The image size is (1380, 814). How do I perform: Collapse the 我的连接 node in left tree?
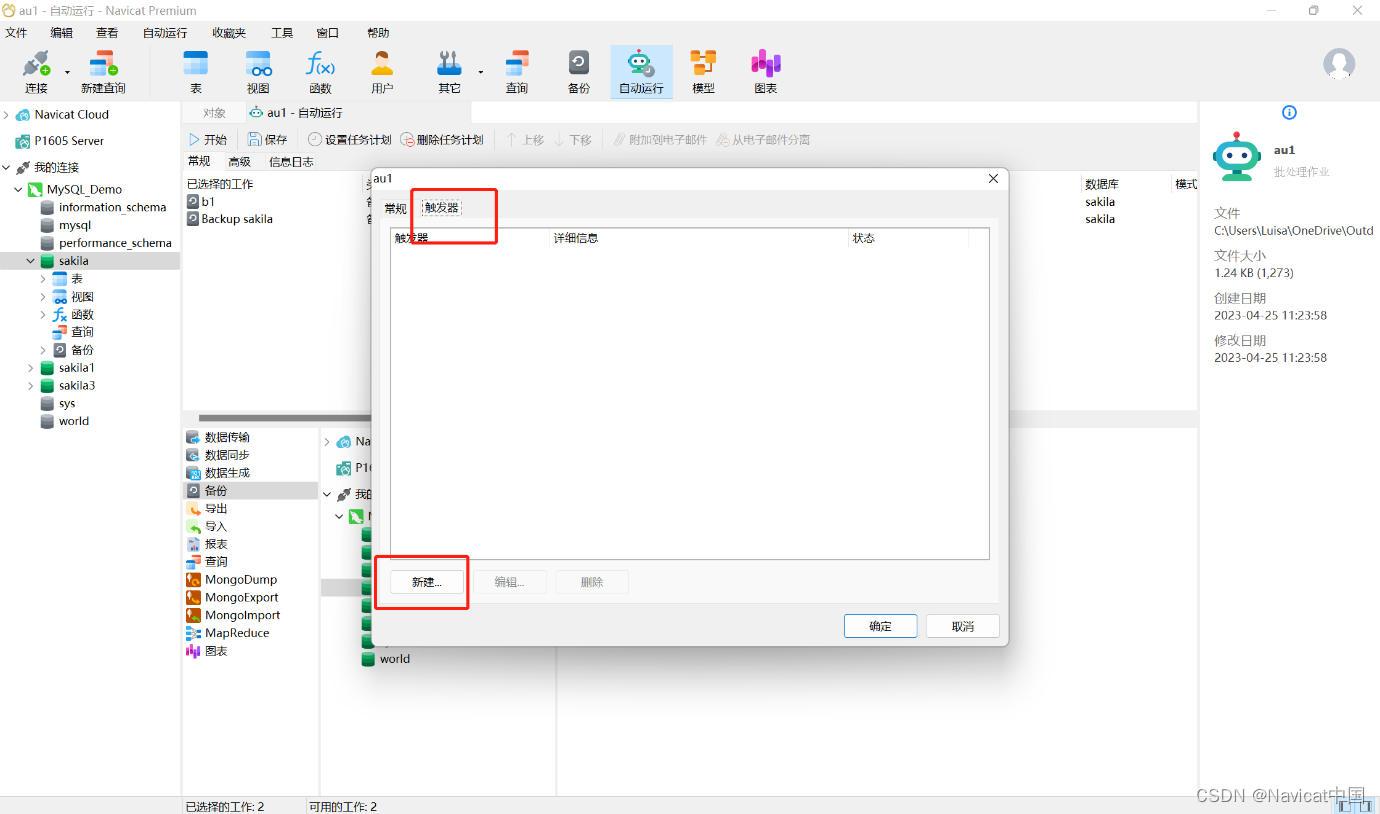point(6,168)
